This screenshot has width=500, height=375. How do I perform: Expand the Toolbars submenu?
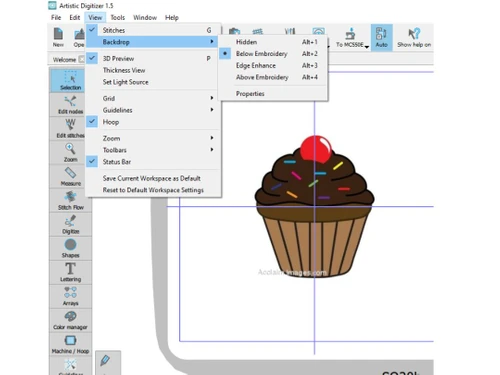(x=153, y=150)
